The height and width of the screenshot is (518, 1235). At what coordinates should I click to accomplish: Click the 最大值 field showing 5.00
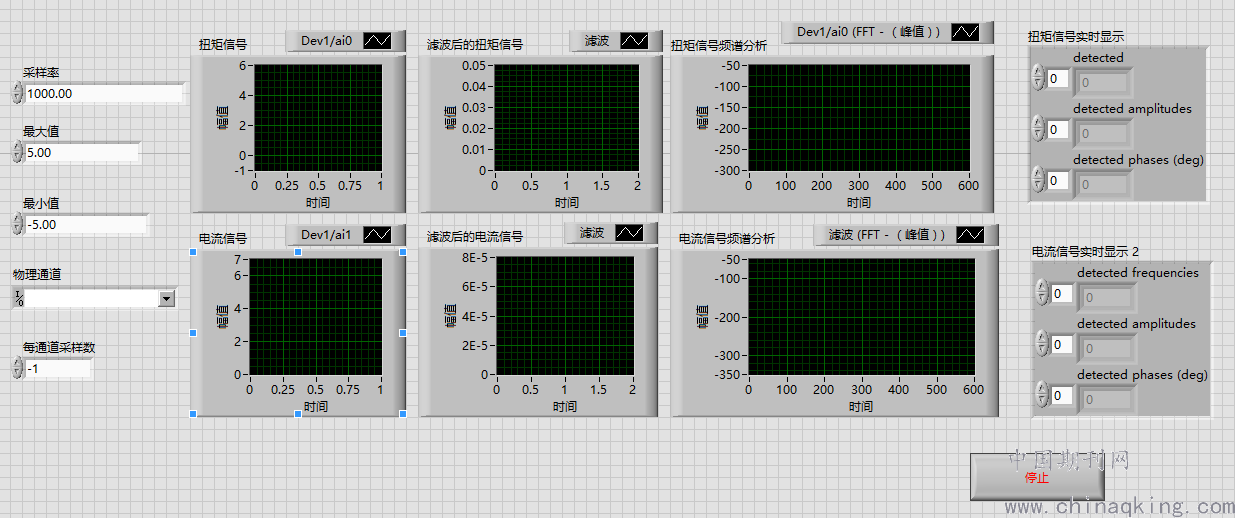(x=82, y=152)
